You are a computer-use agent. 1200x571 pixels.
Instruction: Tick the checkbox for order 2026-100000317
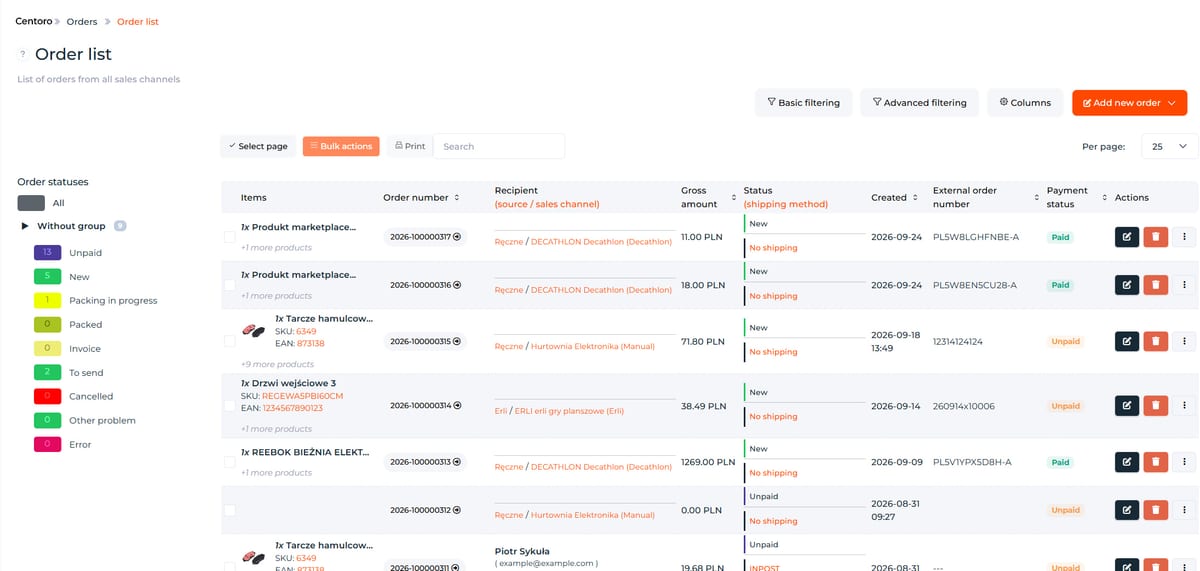229,237
